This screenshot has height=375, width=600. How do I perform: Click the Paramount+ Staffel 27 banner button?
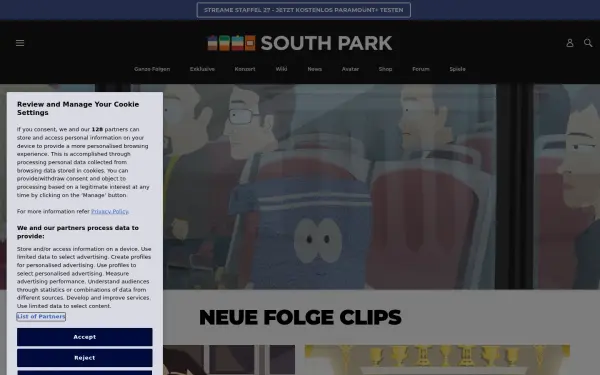point(303,10)
